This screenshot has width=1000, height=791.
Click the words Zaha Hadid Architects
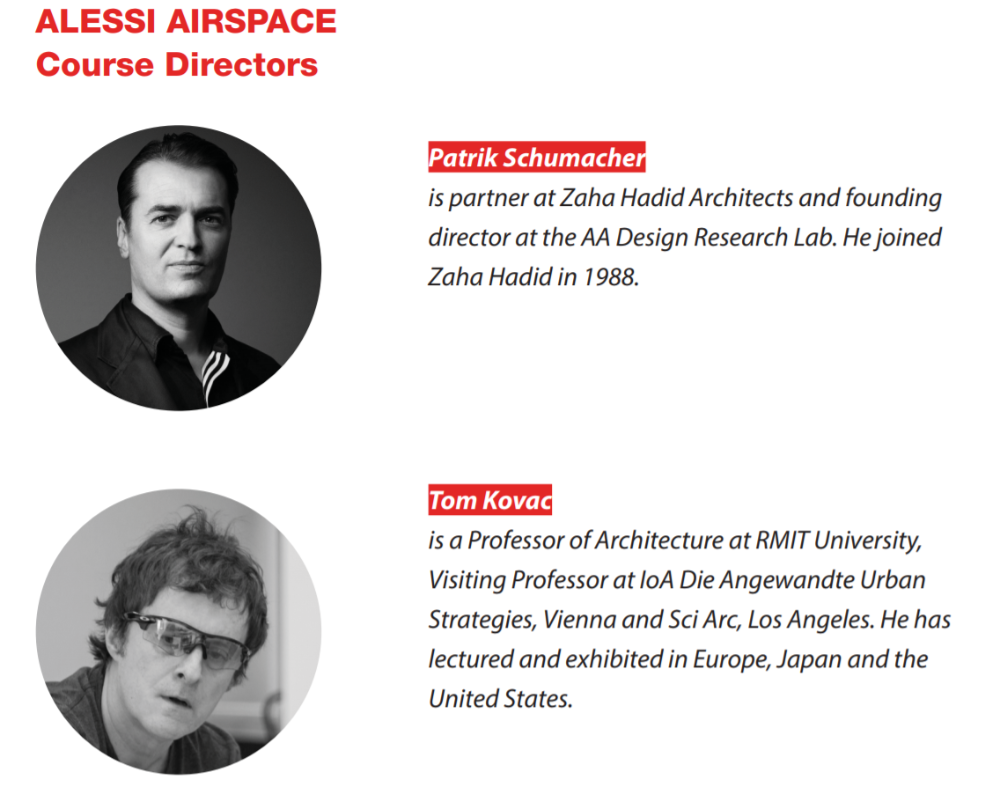(677, 198)
